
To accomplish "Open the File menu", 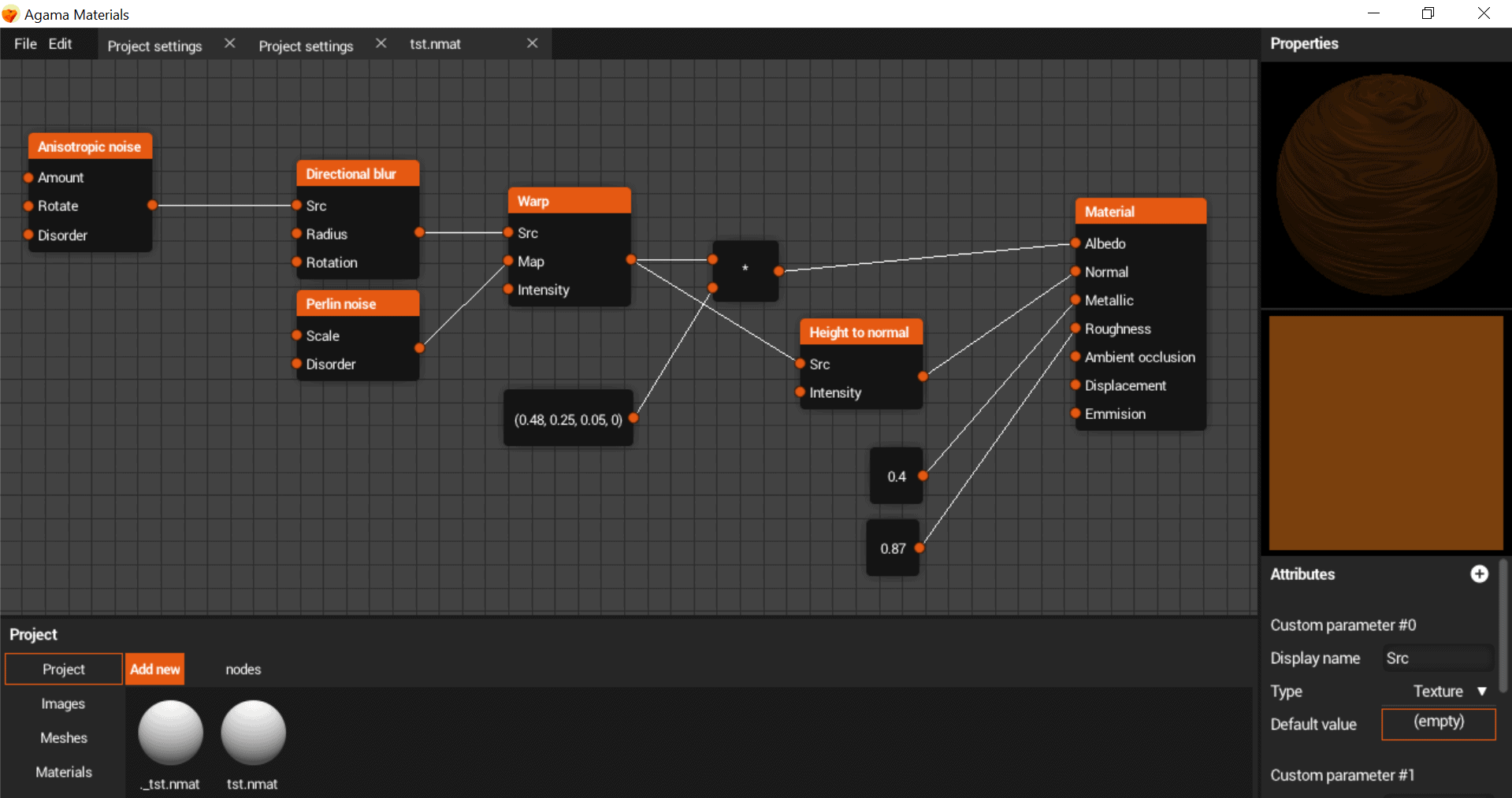I will tap(25, 44).
